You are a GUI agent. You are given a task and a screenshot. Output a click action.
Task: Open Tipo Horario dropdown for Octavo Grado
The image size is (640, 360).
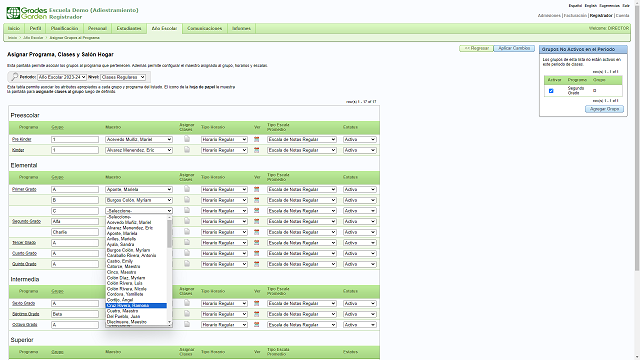tap(224, 325)
